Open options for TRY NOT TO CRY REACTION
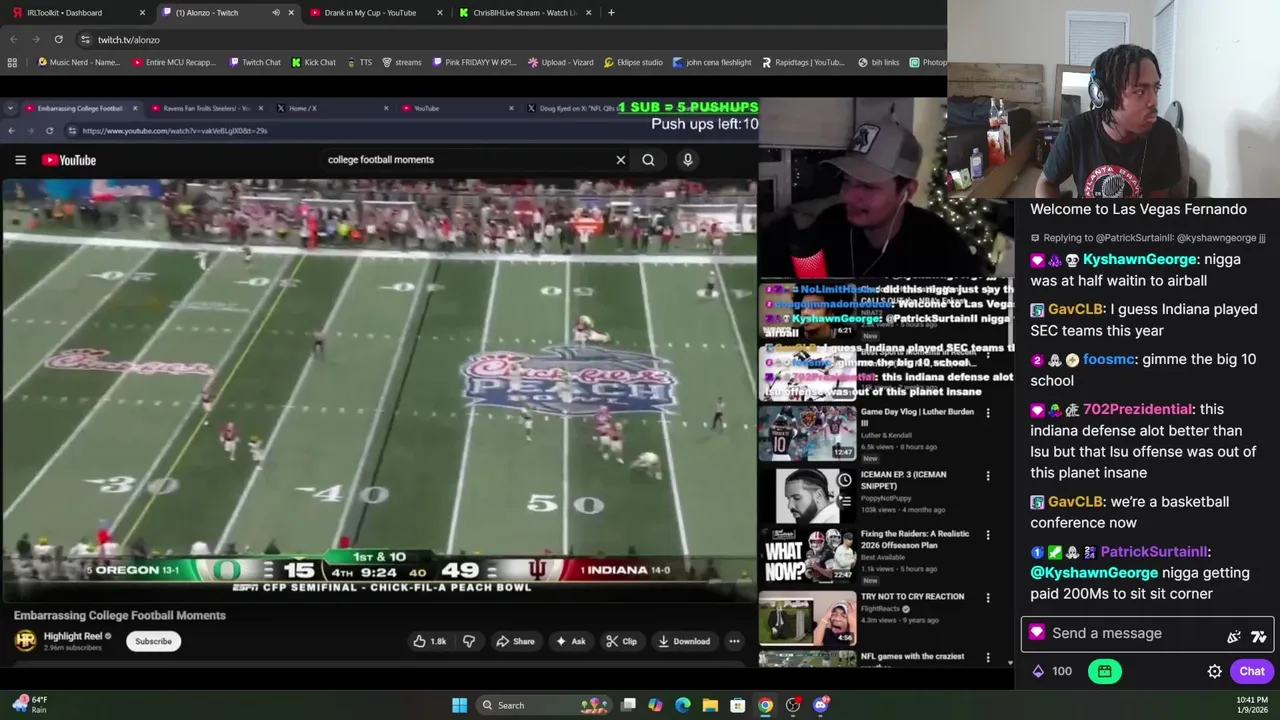1280x720 pixels. click(x=988, y=598)
